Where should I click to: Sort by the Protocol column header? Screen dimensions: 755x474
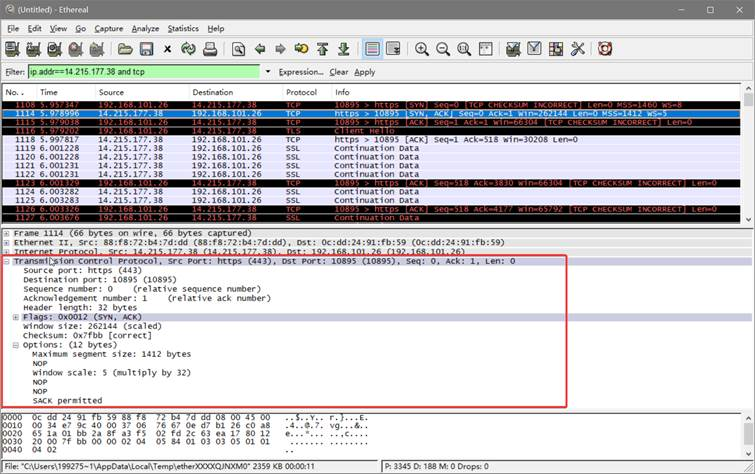click(x=307, y=92)
